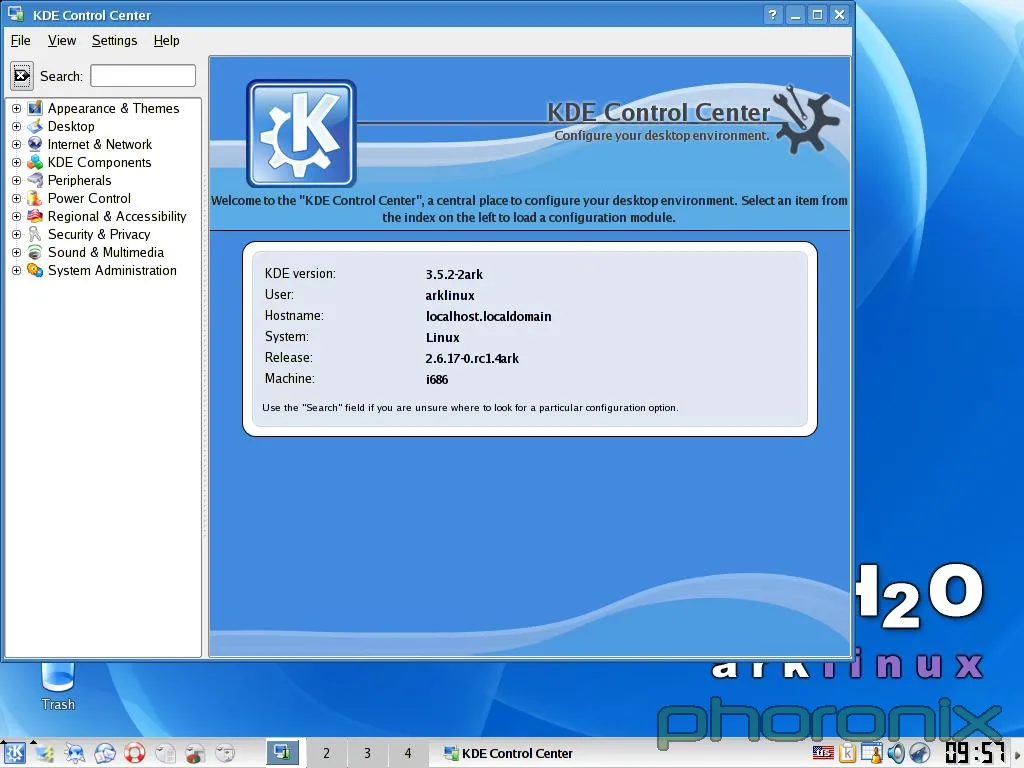Screen dimensions: 1024x768
Task: Open the window menu icon in title bar
Action: click(x=16, y=14)
